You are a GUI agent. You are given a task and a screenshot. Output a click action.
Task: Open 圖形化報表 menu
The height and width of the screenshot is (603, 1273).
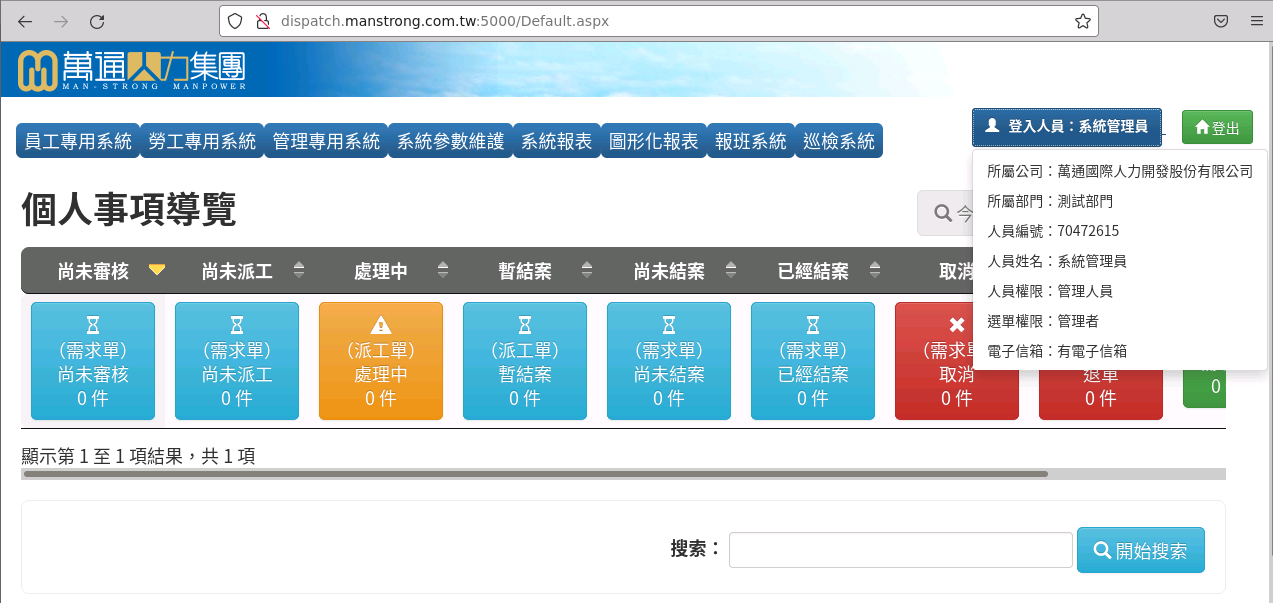pos(654,141)
